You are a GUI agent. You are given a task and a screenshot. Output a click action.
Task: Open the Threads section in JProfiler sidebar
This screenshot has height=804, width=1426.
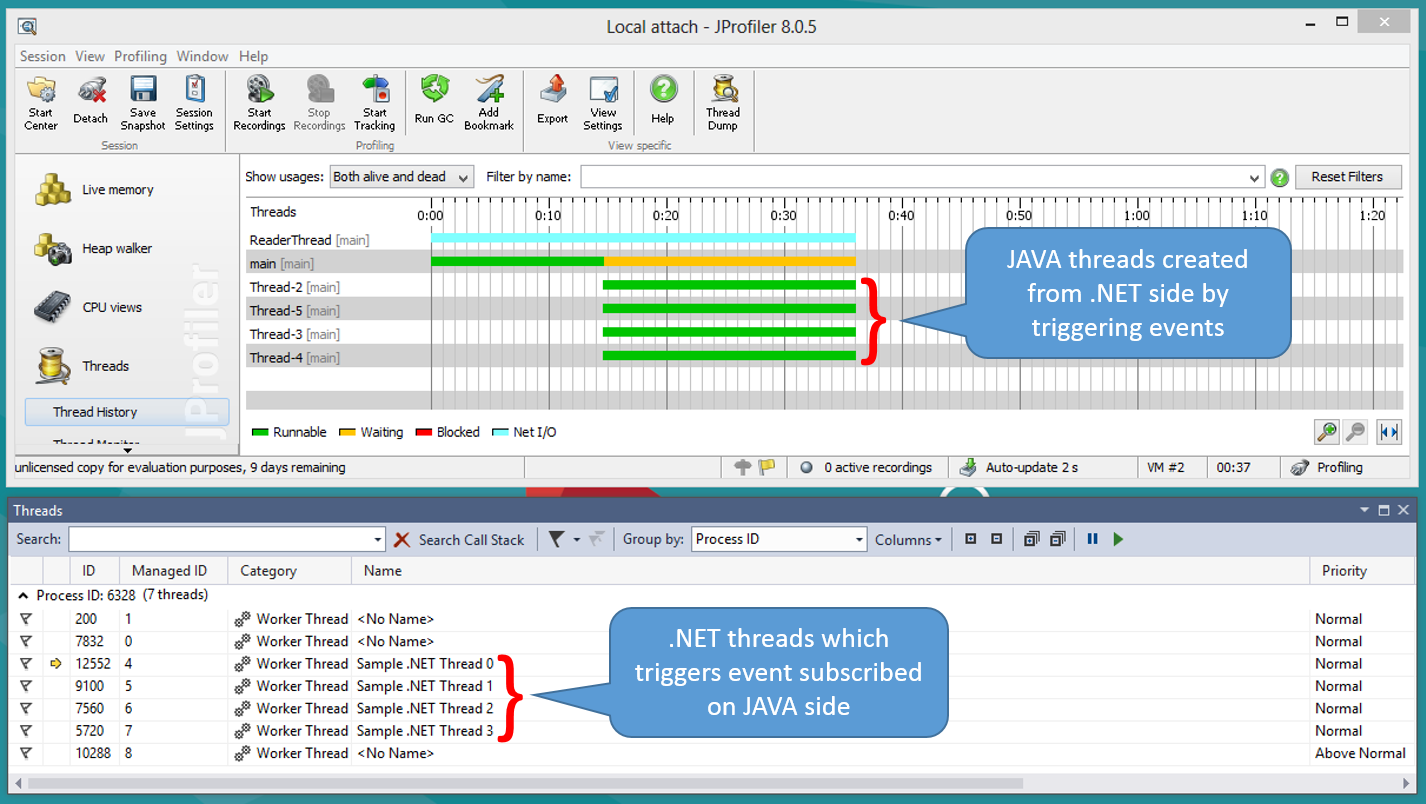(x=83, y=366)
